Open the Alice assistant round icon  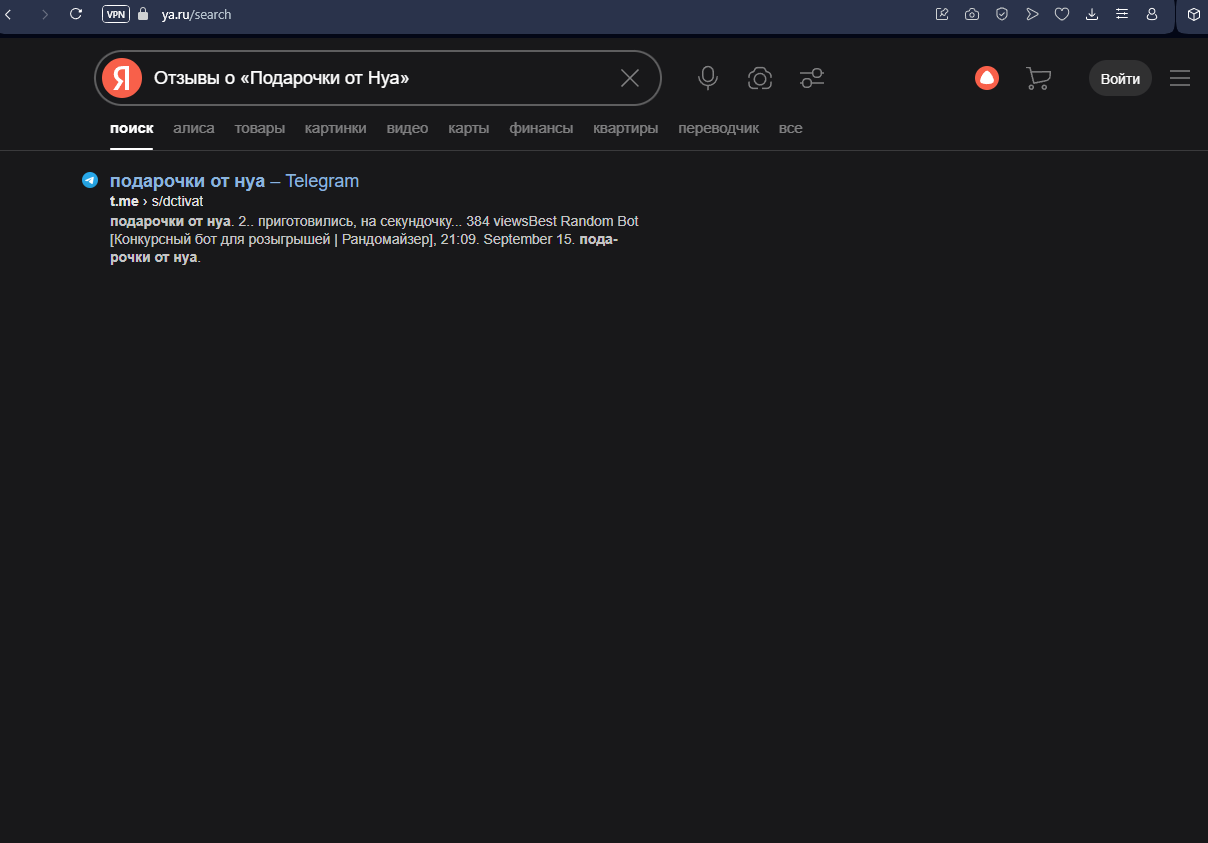tap(987, 78)
